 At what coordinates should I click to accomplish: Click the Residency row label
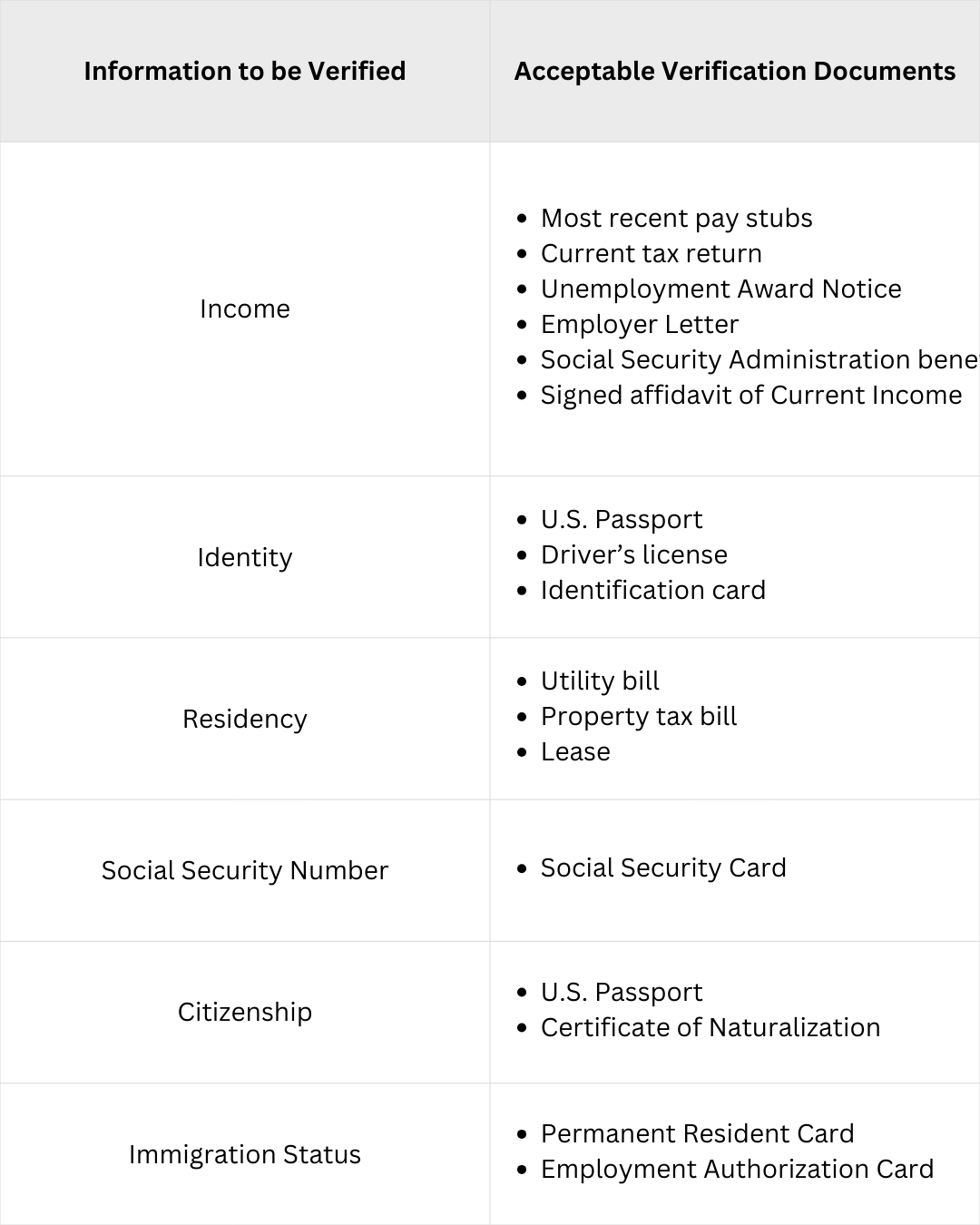[245, 719]
